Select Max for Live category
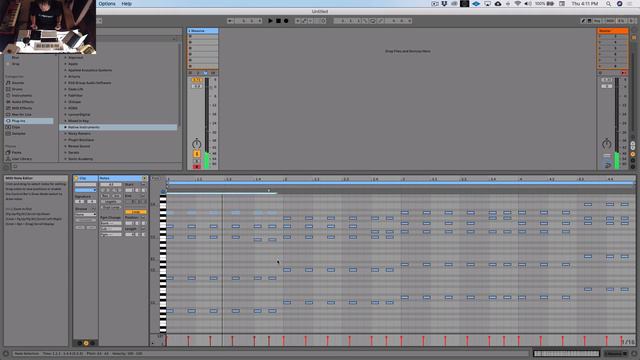 pyautogui.click(x=21, y=114)
